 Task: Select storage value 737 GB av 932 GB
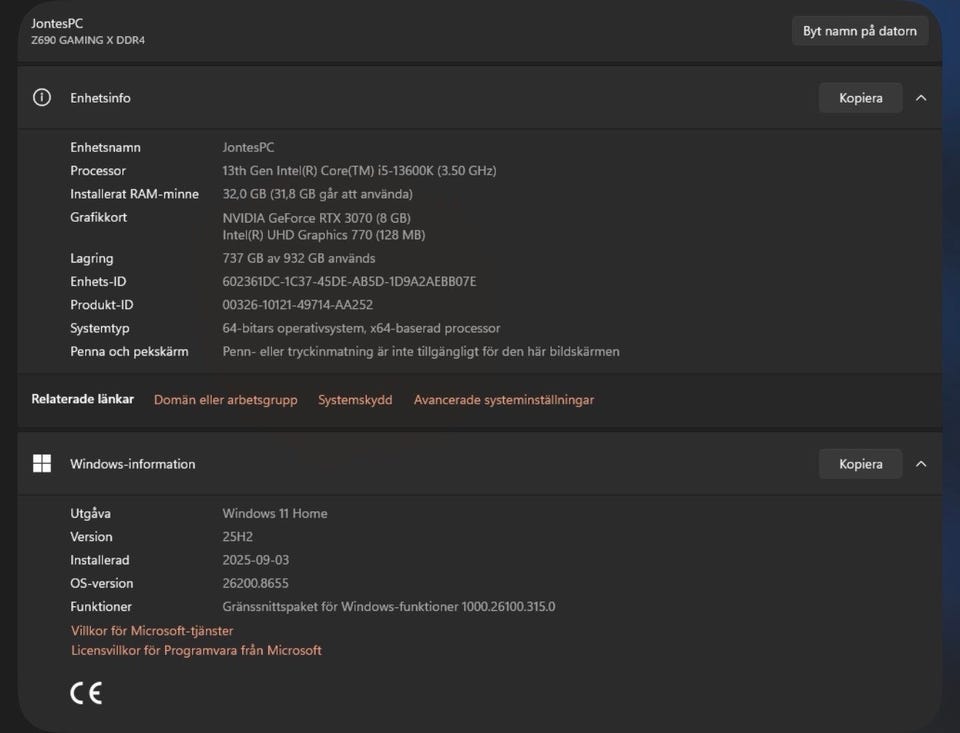point(299,258)
